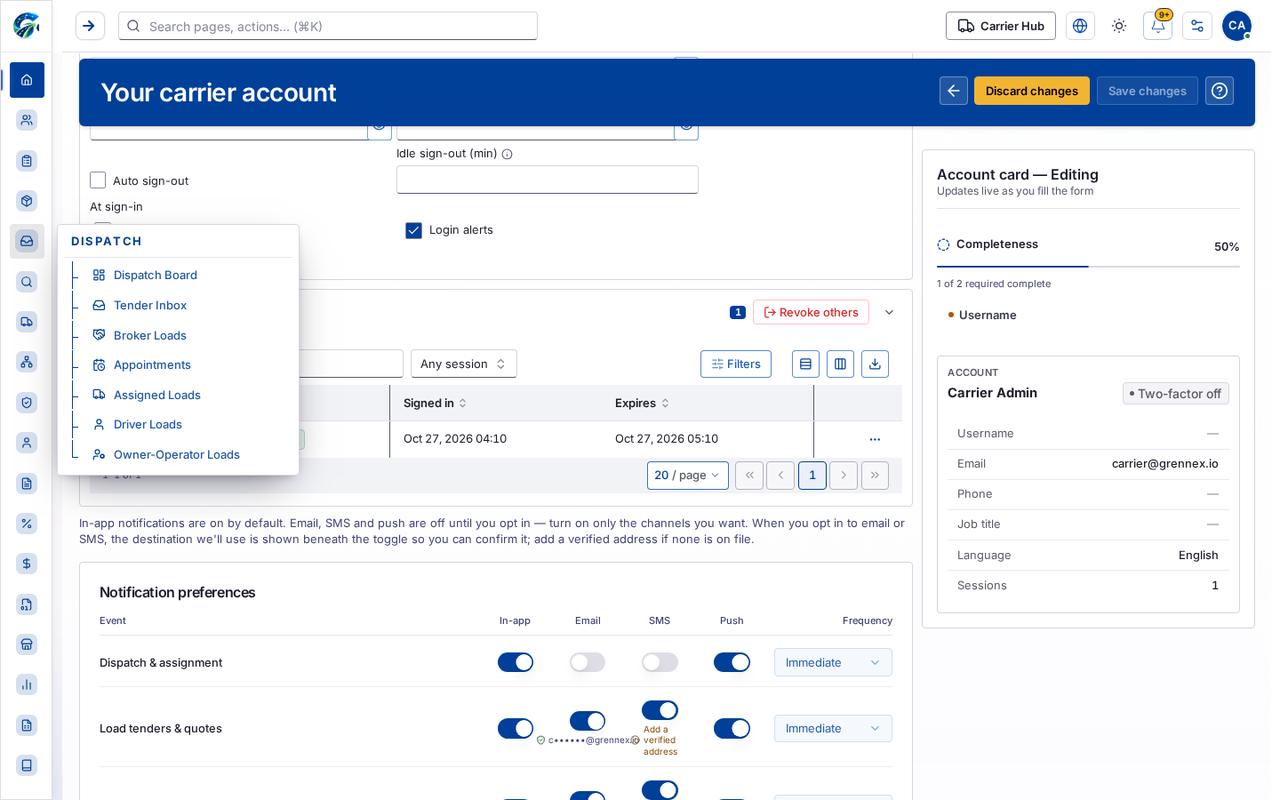Open the column layout icon above table
Image resolution: width=1280 pixels, height=800 pixels.
tap(840, 364)
